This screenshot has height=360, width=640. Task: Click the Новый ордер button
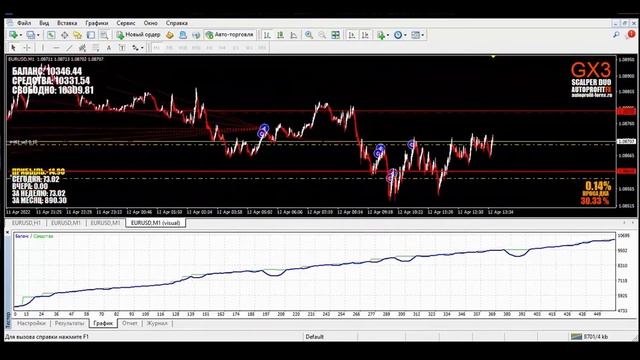pos(138,35)
